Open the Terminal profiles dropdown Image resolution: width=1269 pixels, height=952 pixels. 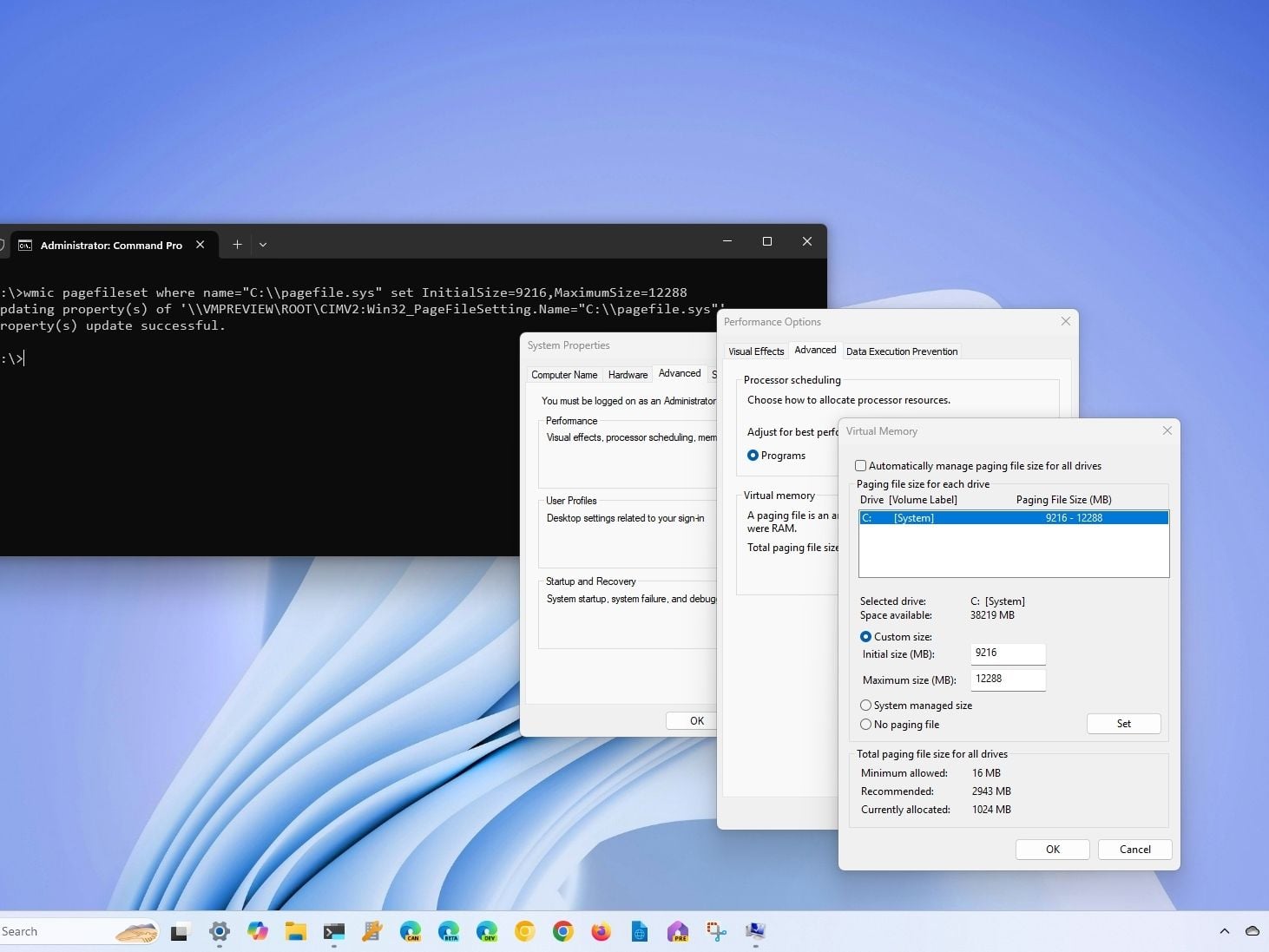click(263, 245)
